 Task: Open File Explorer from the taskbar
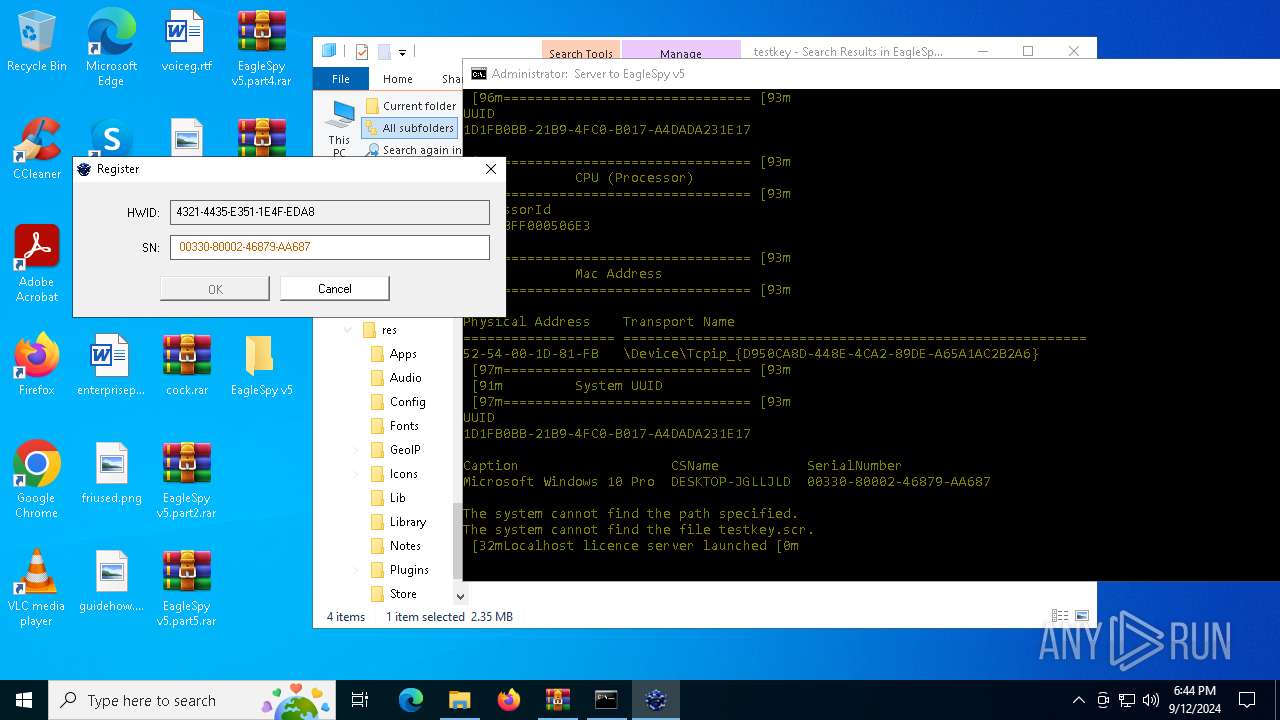click(x=459, y=700)
